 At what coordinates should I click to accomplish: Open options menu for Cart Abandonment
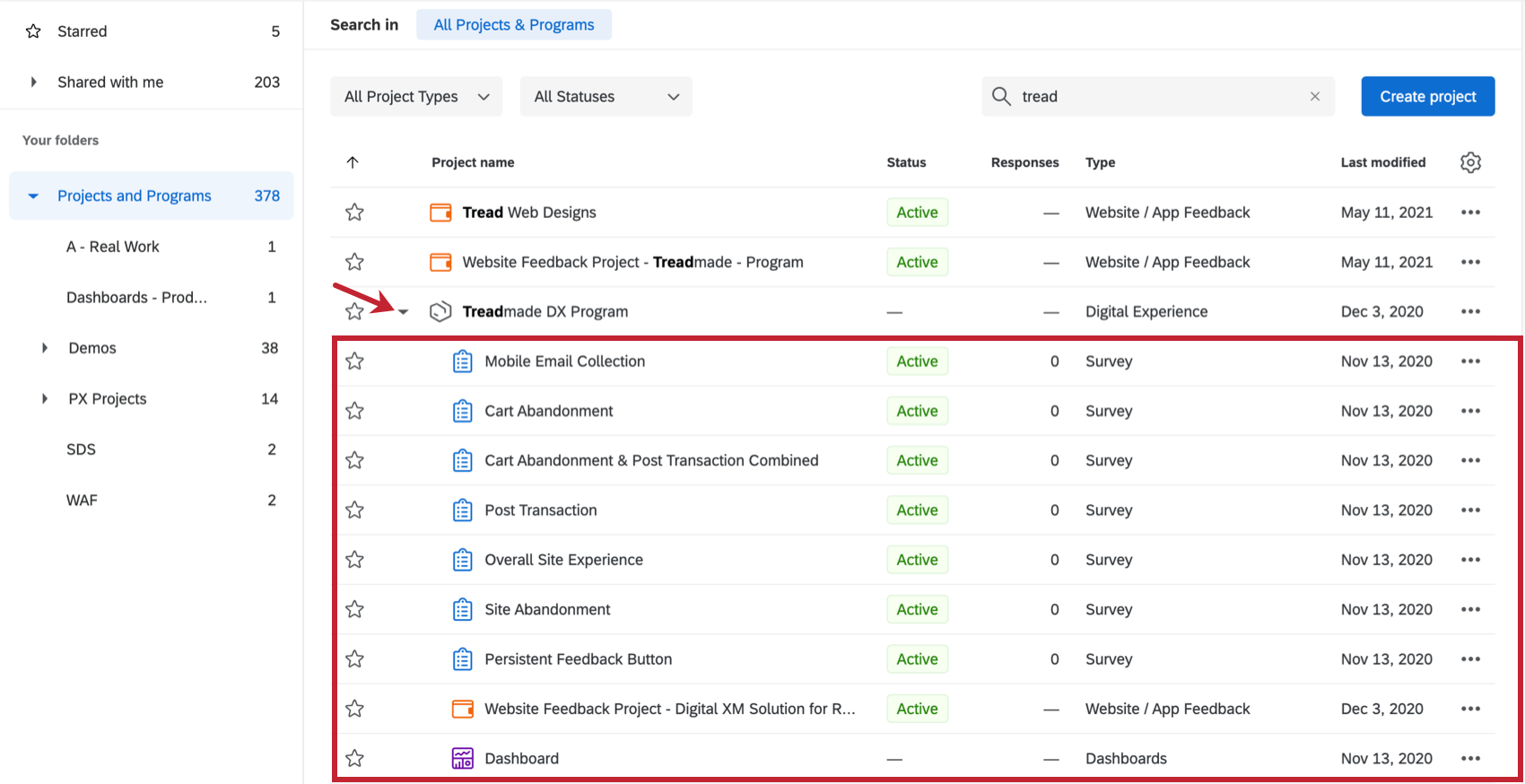[x=1470, y=411]
